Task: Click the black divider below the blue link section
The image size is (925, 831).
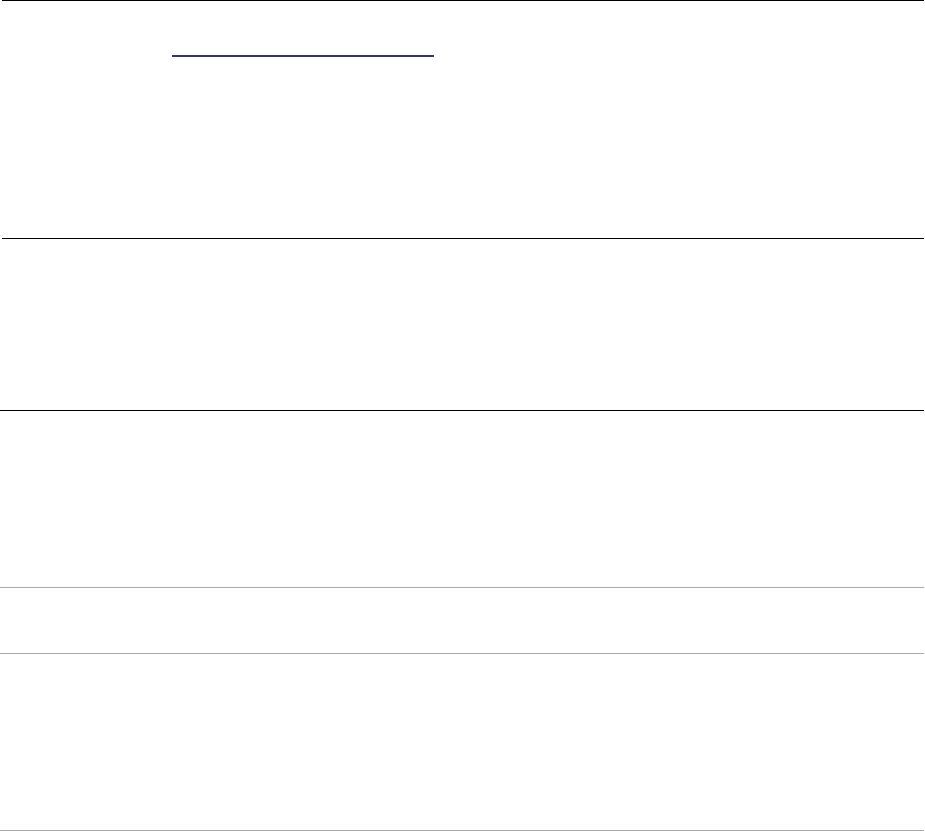Action: point(462,238)
